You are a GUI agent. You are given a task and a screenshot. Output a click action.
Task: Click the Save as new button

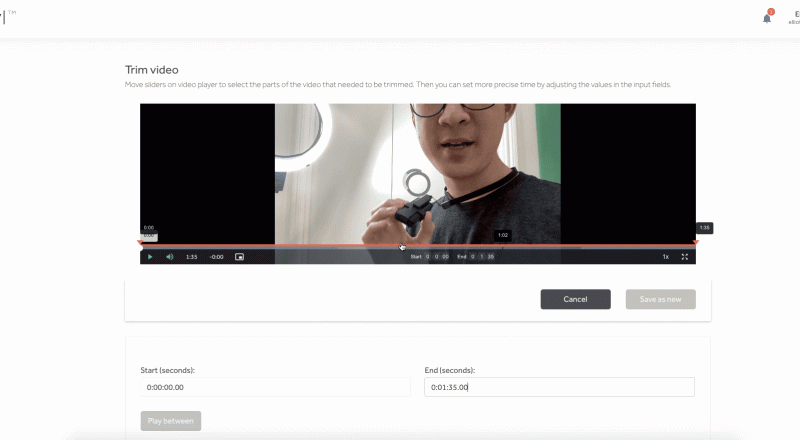(660, 299)
